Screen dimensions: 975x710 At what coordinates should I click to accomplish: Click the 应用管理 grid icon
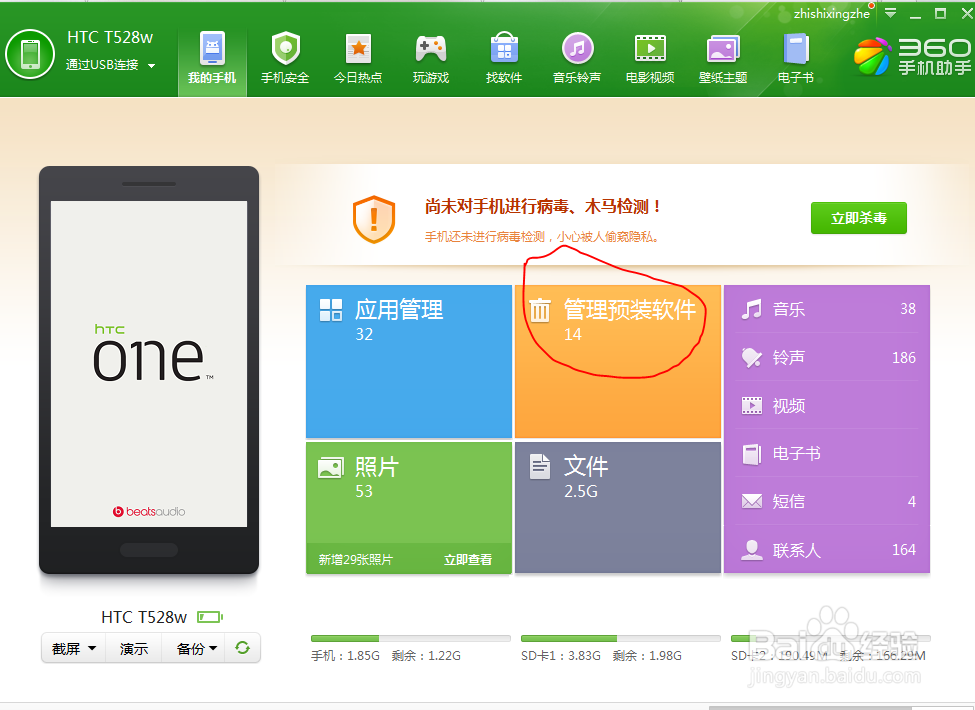tap(331, 310)
